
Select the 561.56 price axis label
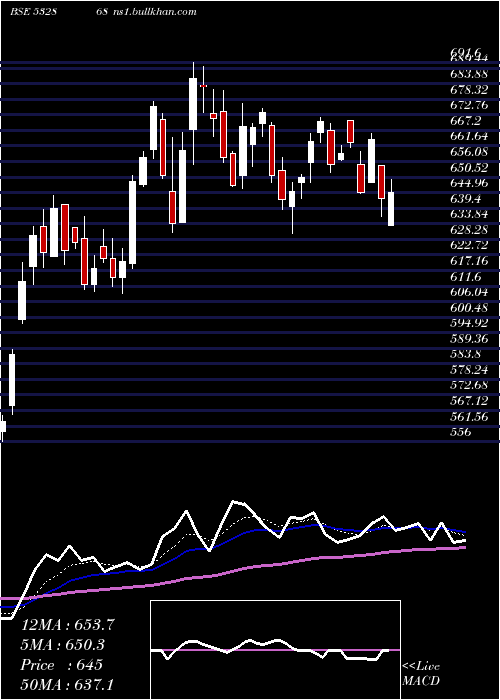pos(468,416)
